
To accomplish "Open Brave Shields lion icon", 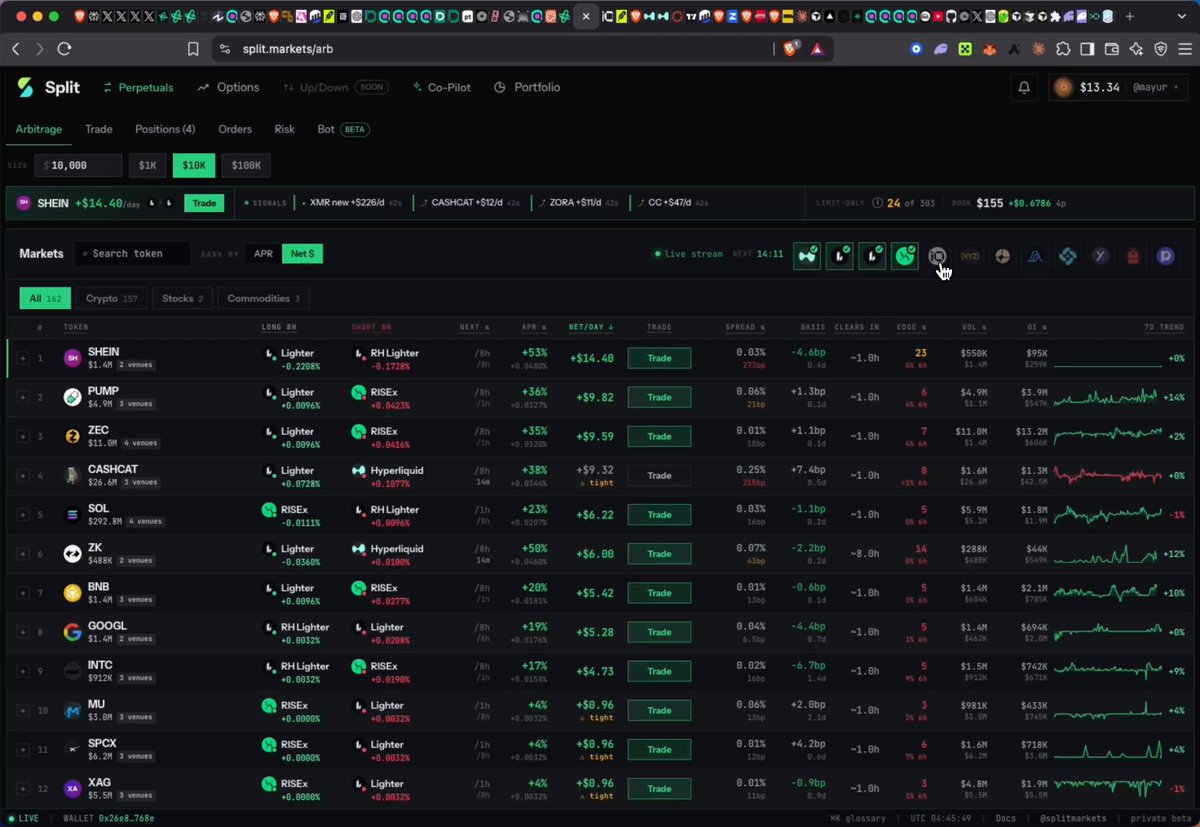I will coord(791,48).
